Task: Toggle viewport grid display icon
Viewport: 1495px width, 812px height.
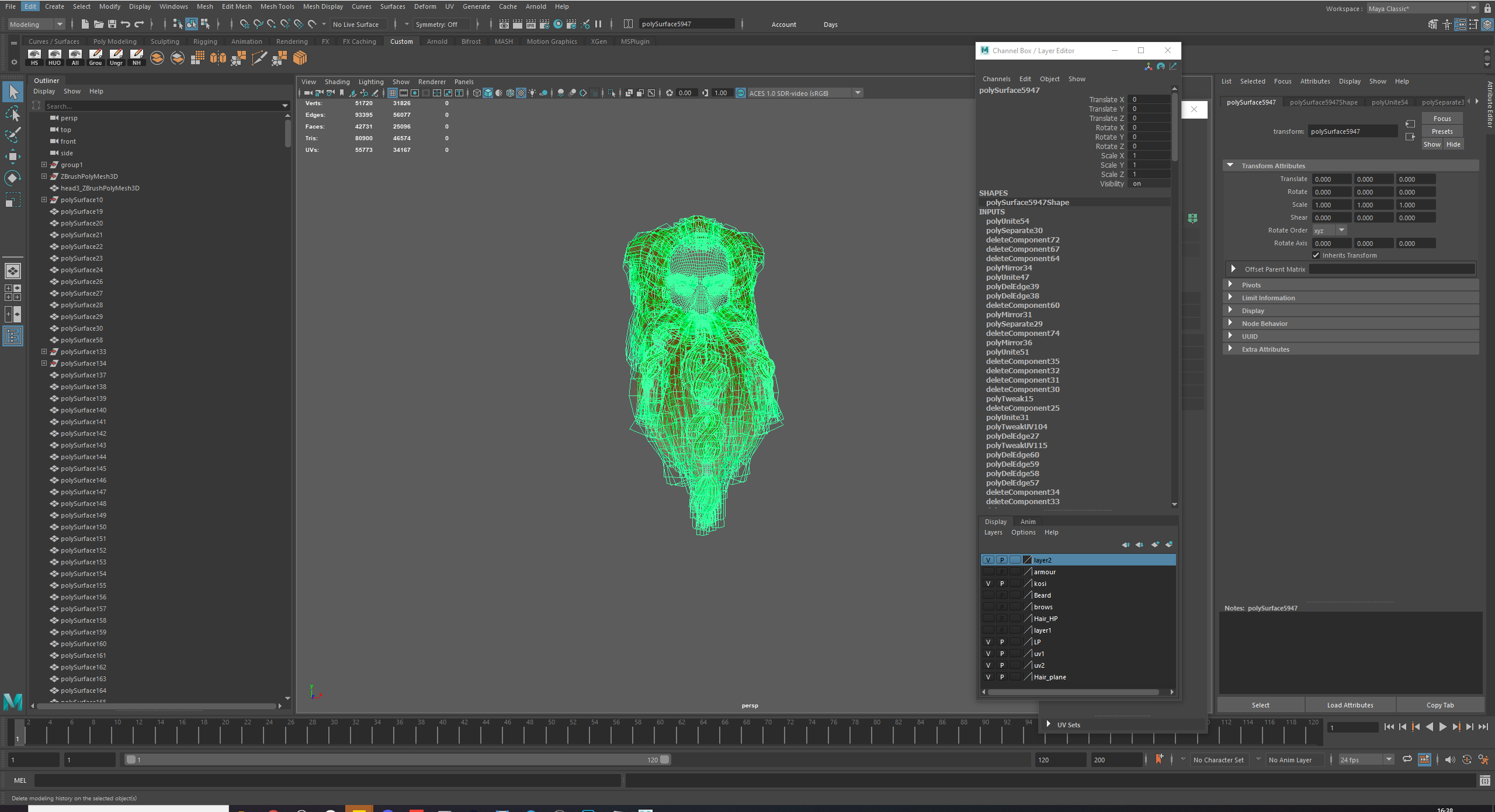Action: (x=393, y=93)
